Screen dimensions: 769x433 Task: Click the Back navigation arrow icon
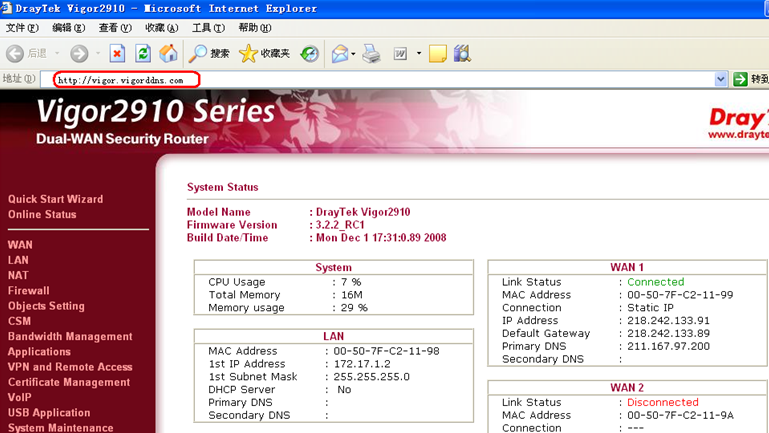click(x=15, y=54)
